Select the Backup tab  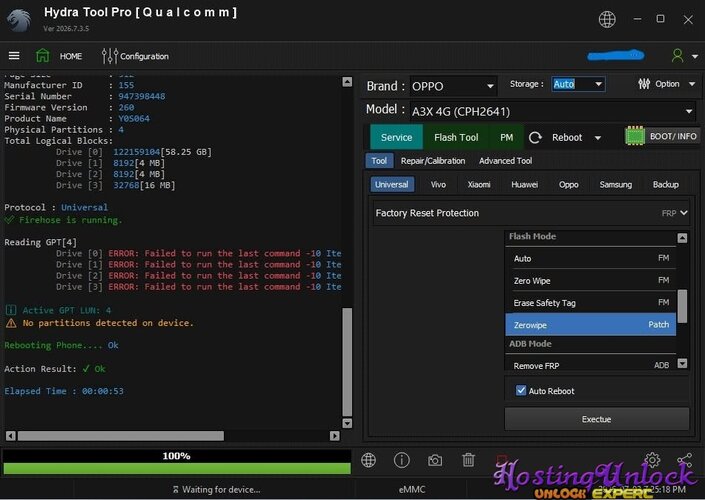(665, 184)
